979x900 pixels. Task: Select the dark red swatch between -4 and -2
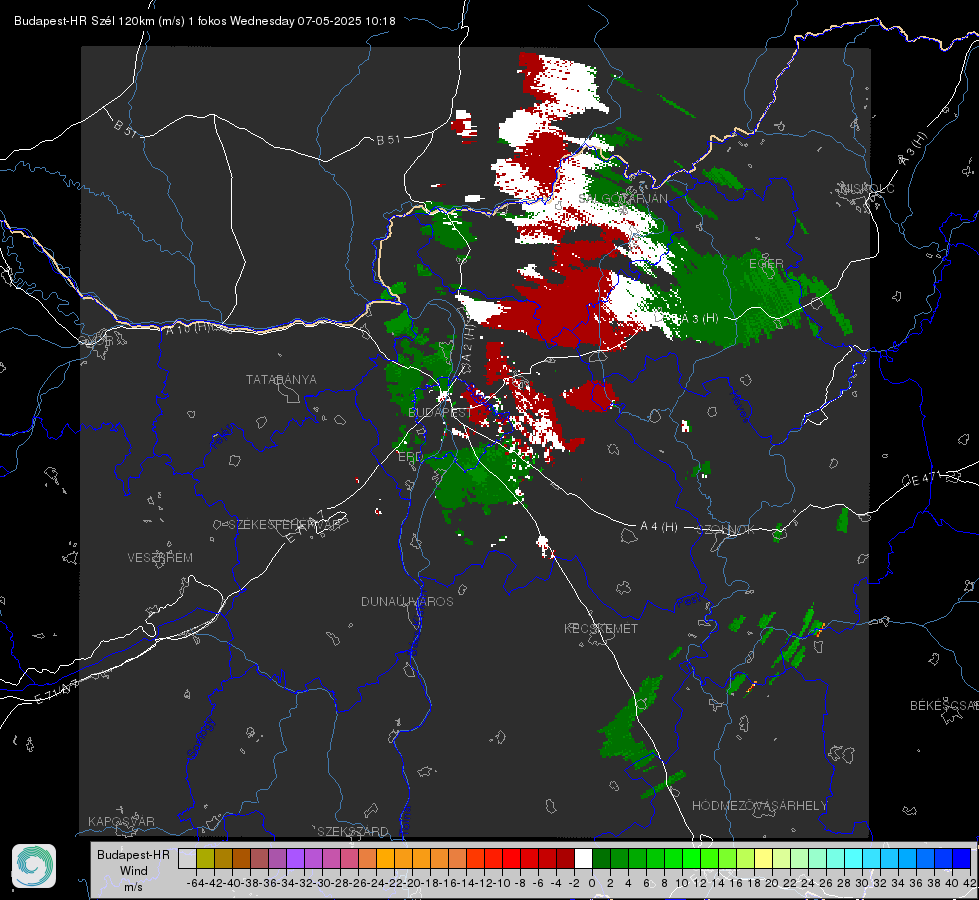pos(565,858)
